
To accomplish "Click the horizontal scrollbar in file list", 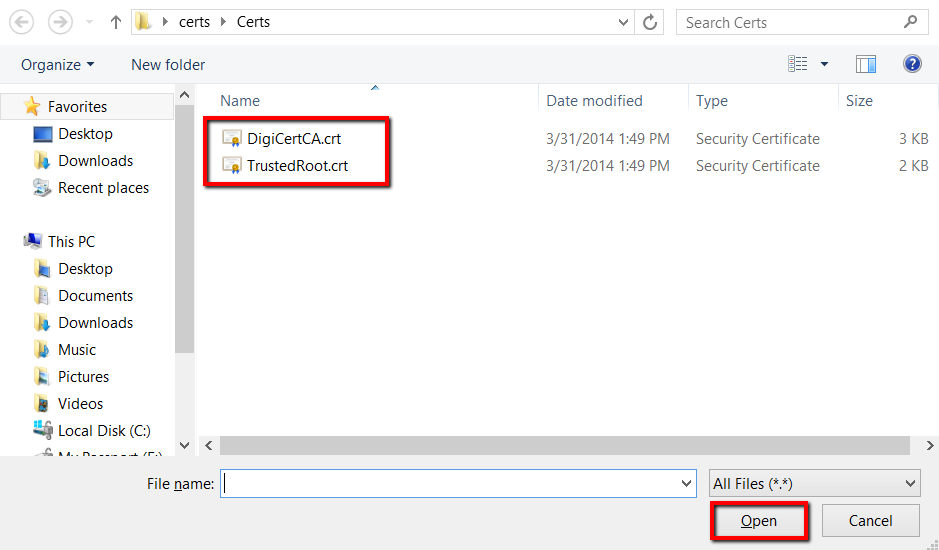I will (x=565, y=445).
